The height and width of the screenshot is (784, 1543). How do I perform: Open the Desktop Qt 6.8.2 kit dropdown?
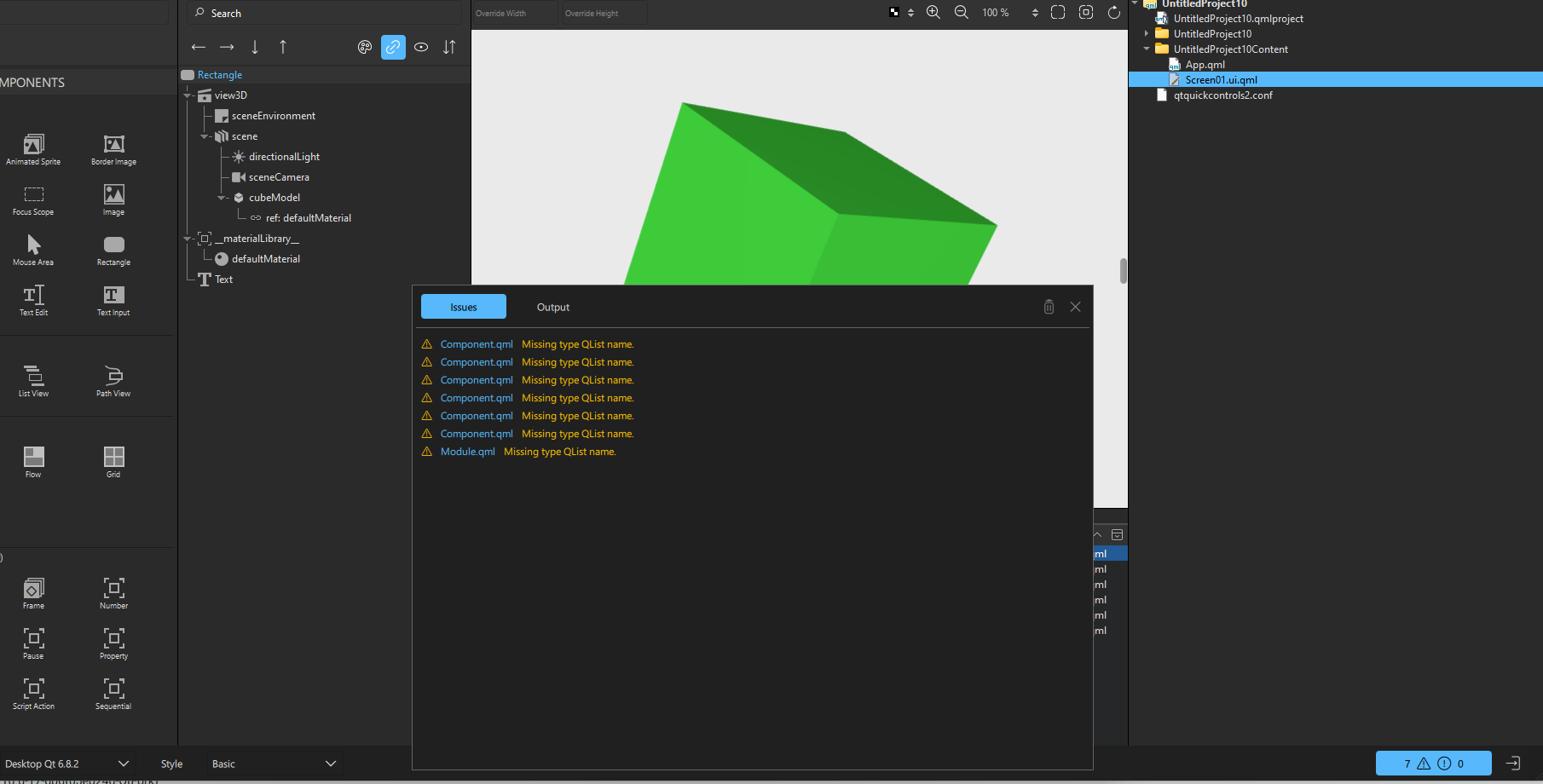click(x=66, y=764)
